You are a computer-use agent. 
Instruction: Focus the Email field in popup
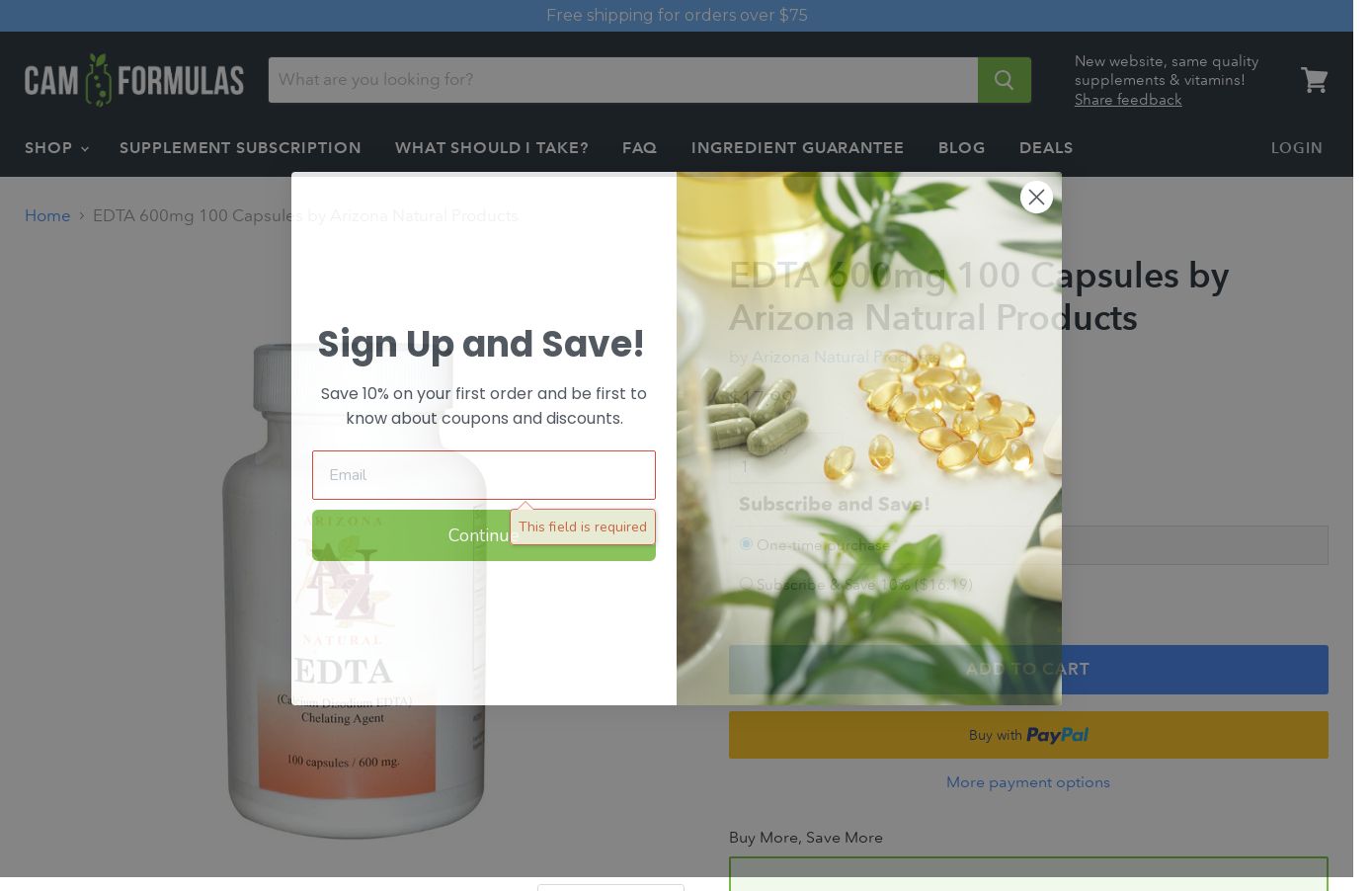point(484,475)
